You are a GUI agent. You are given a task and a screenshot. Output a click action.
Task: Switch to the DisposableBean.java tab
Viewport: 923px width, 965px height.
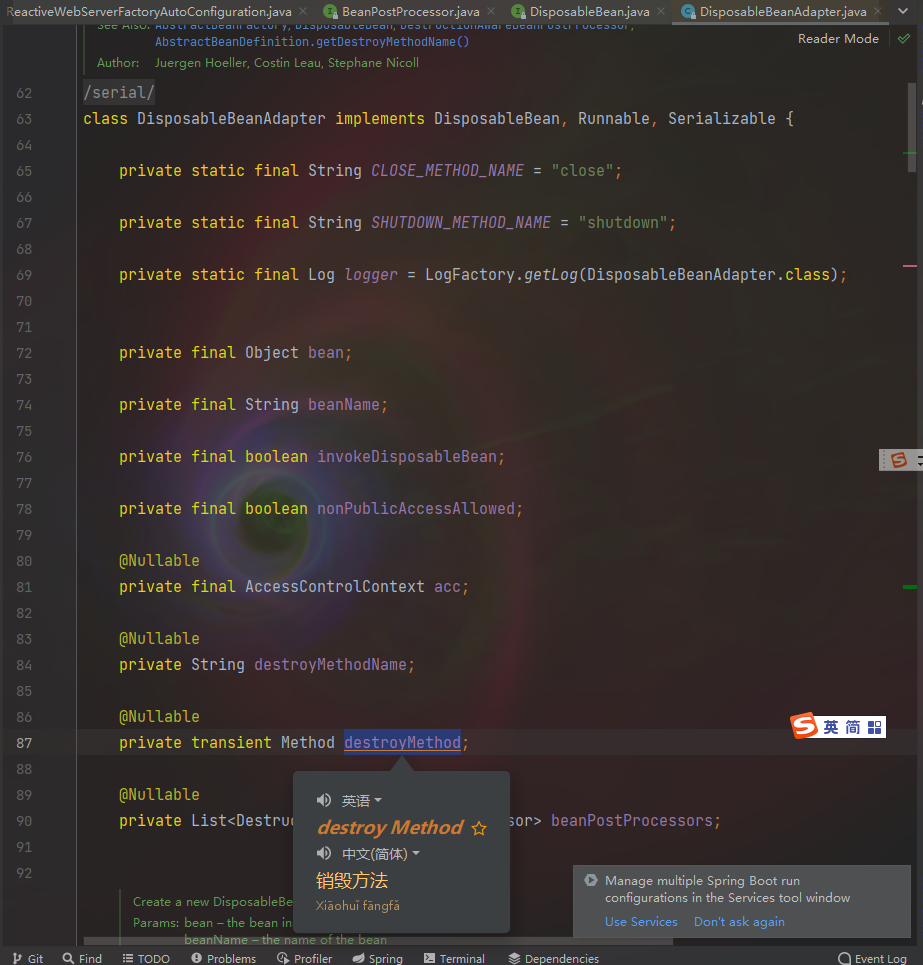click(589, 12)
